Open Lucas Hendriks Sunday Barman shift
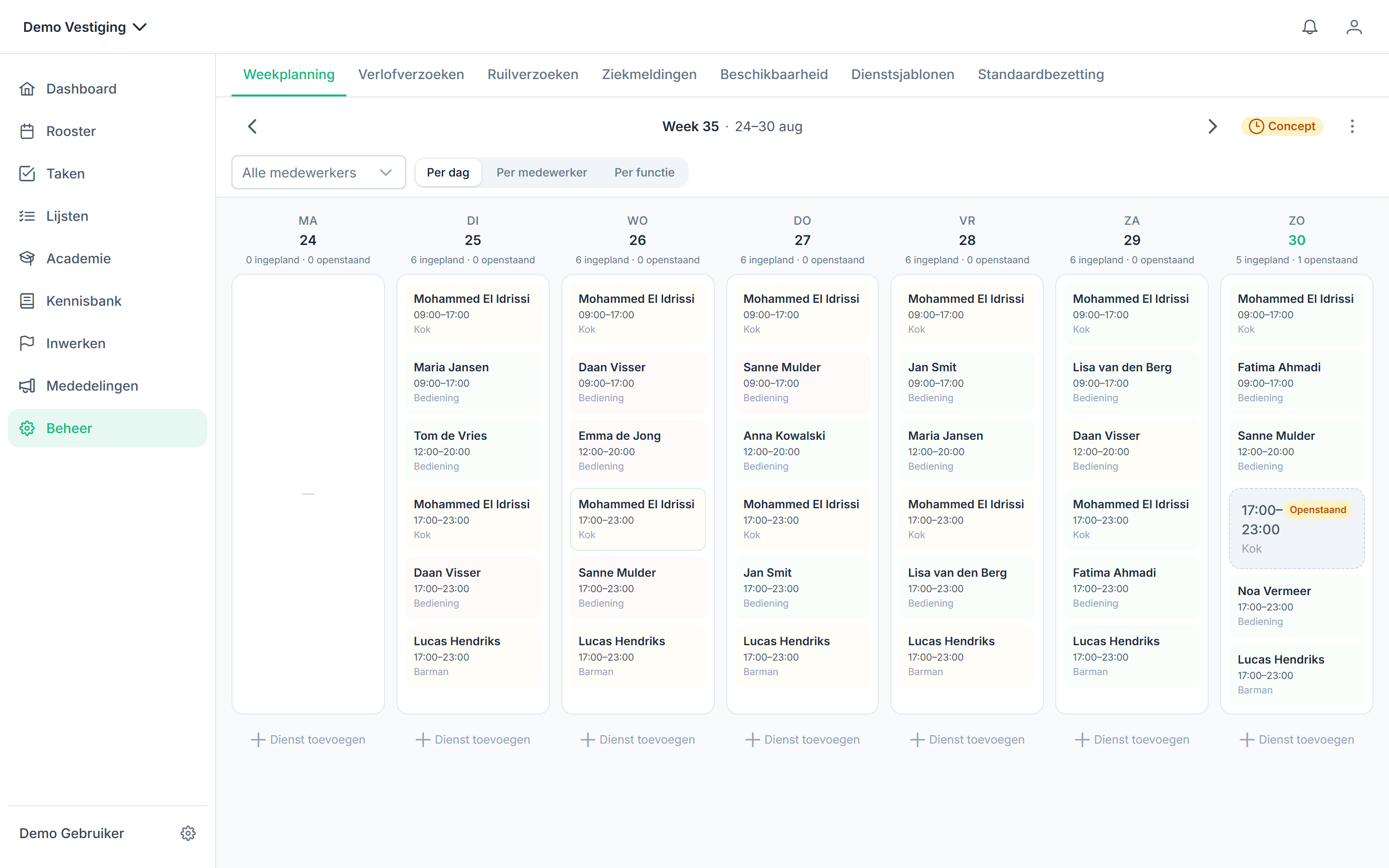 coord(1296,675)
